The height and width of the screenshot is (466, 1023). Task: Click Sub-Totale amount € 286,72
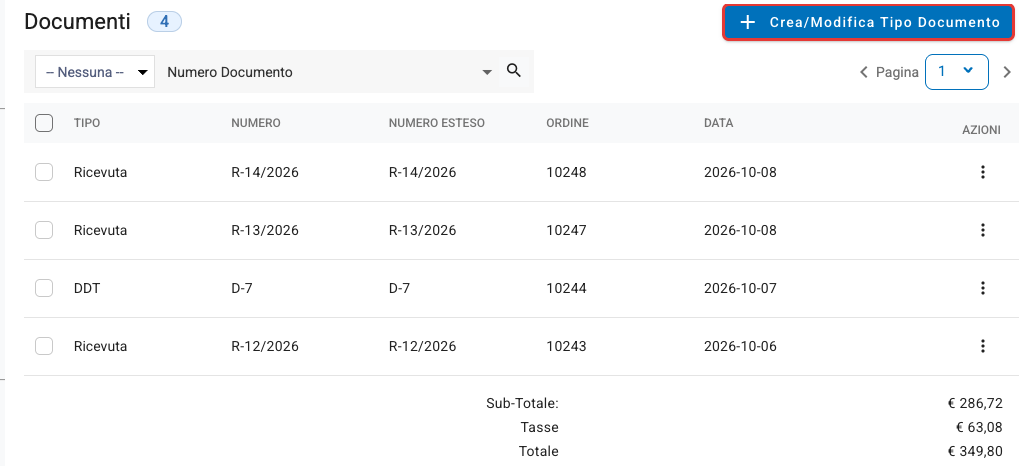pyautogui.click(x=975, y=403)
